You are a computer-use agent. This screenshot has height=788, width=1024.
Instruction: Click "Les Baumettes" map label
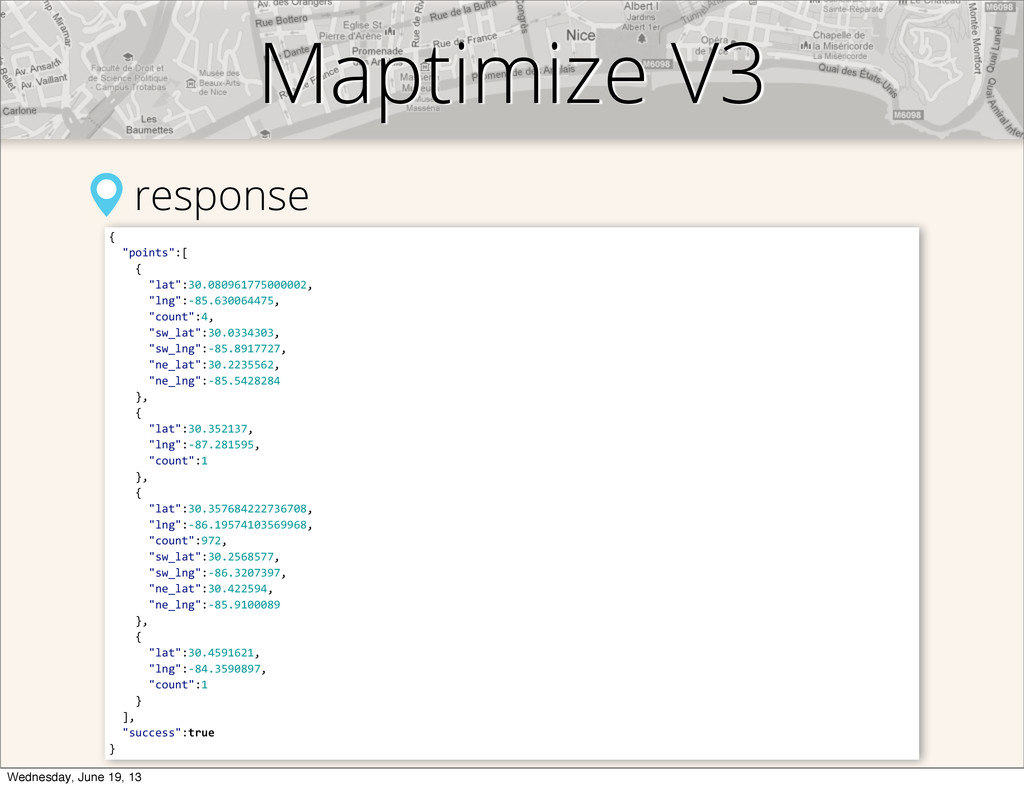point(149,125)
